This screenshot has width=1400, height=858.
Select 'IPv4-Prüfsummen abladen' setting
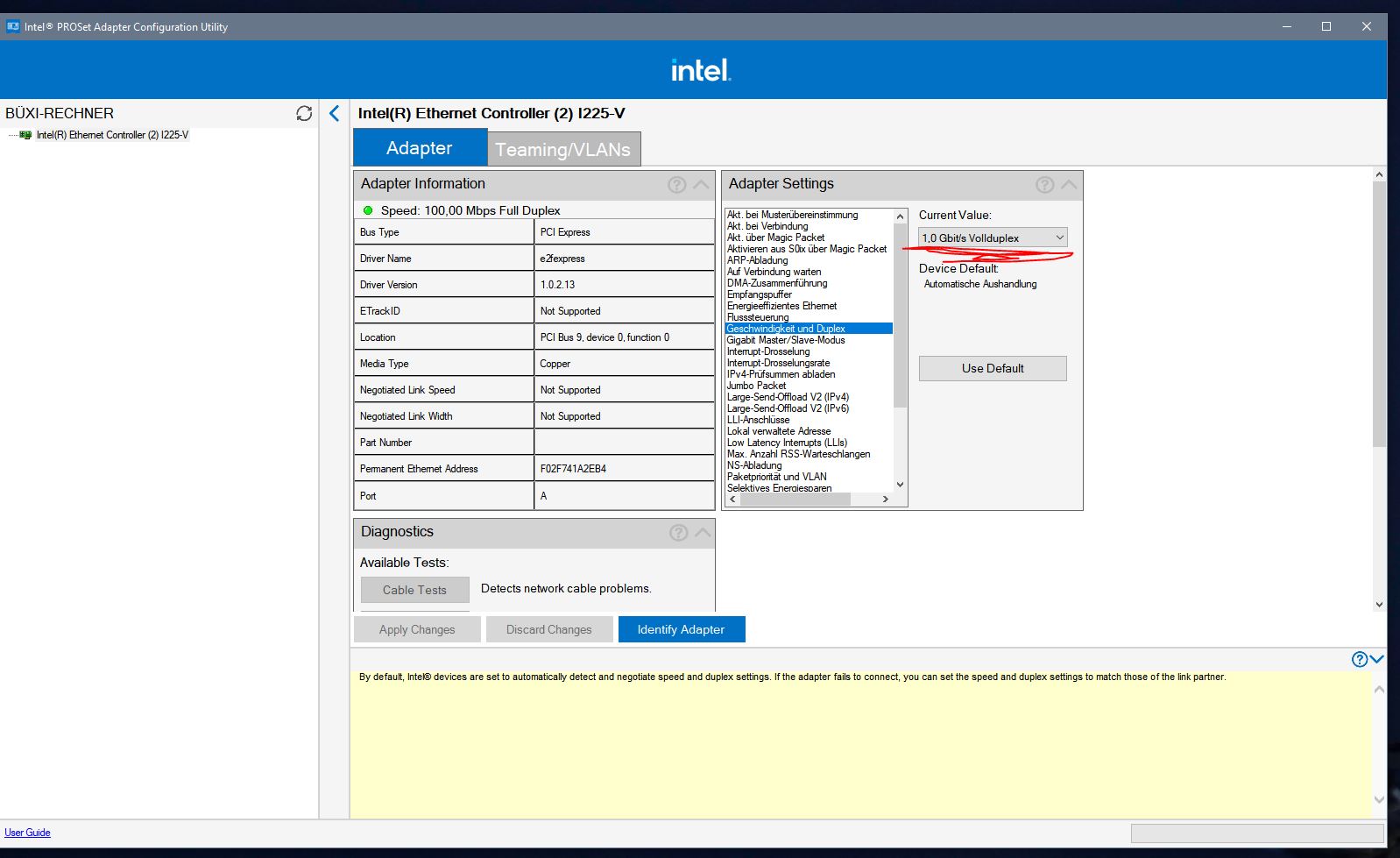tap(781, 374)
